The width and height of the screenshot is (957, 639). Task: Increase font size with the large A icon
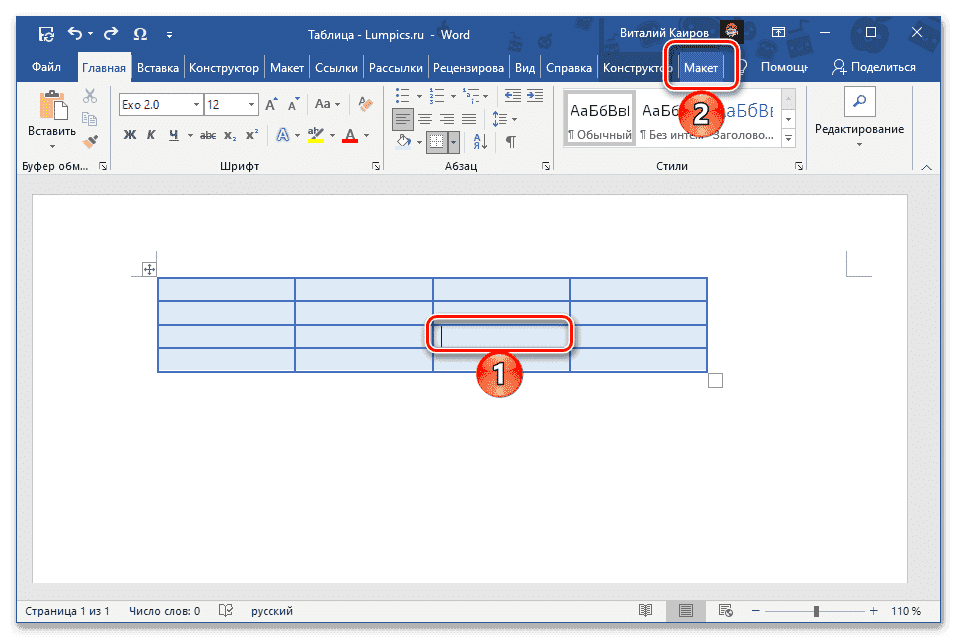pos(272,104)
